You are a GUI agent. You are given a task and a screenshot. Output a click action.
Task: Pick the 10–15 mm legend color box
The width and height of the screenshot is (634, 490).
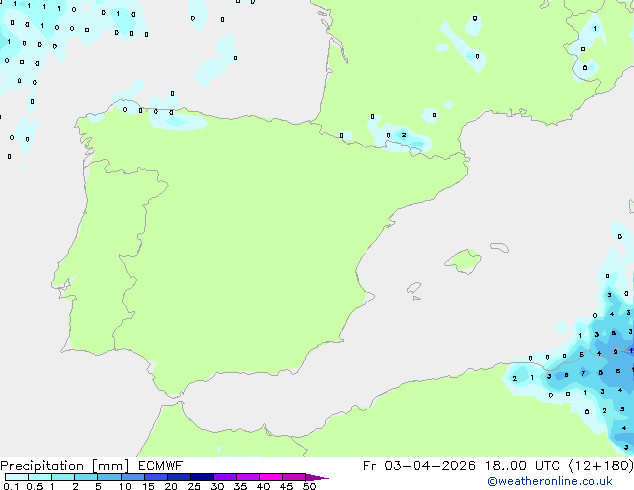tap(132, 477)
